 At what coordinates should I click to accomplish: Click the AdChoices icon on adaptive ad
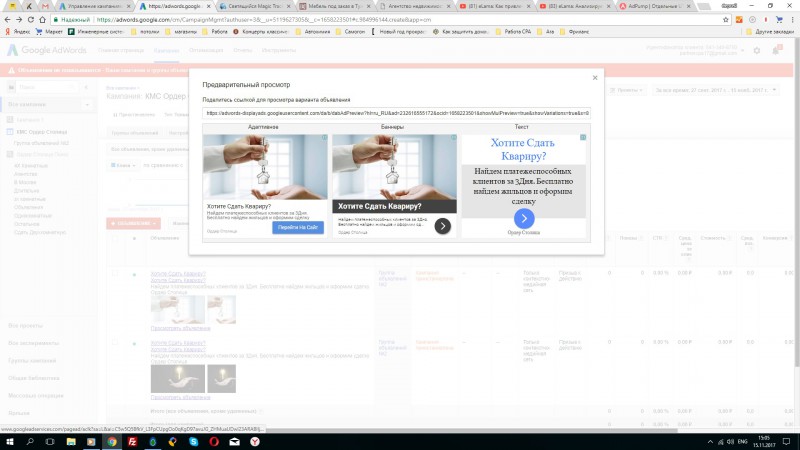point(324,138)
